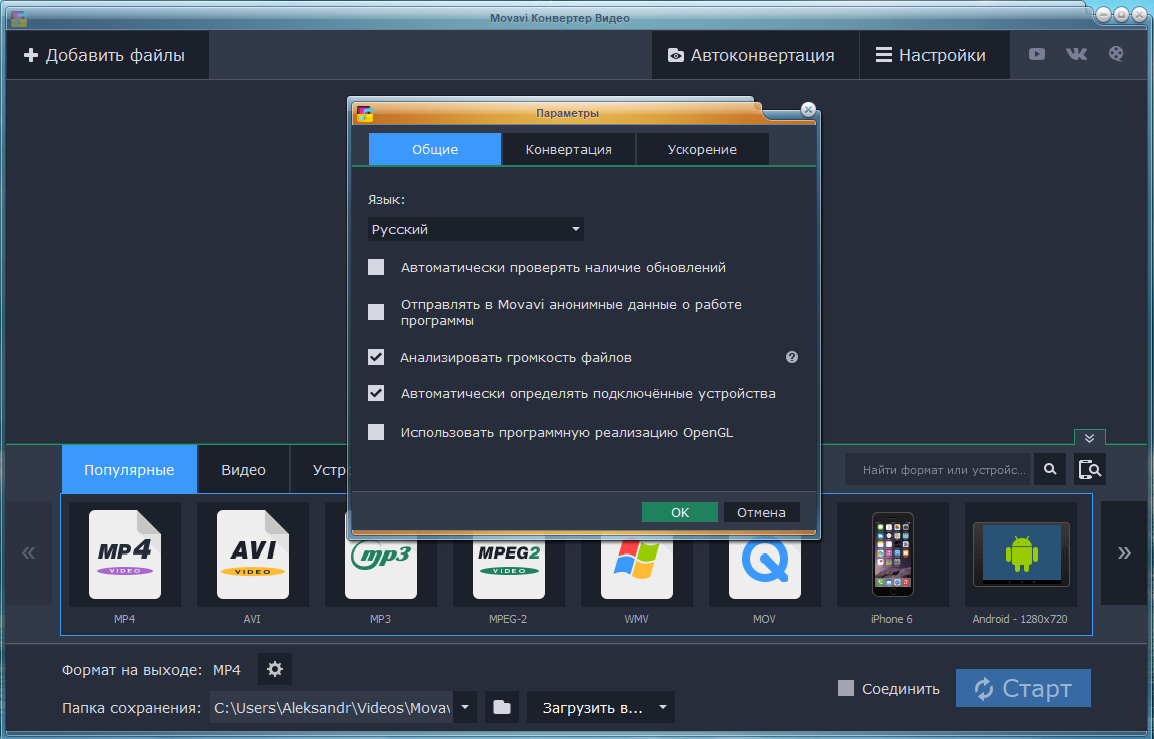Click the VK social network icon
Image resolution: width=1154 pixels, height=739 pixels.
tap(1076, 55)
